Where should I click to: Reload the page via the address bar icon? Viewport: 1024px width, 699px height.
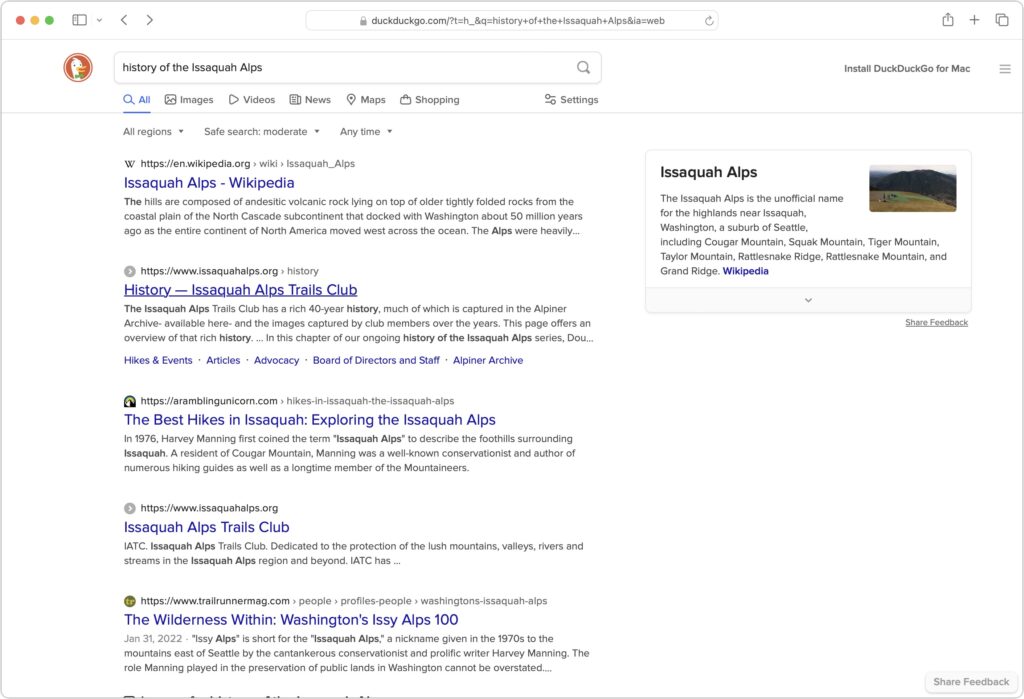point(709,19)
